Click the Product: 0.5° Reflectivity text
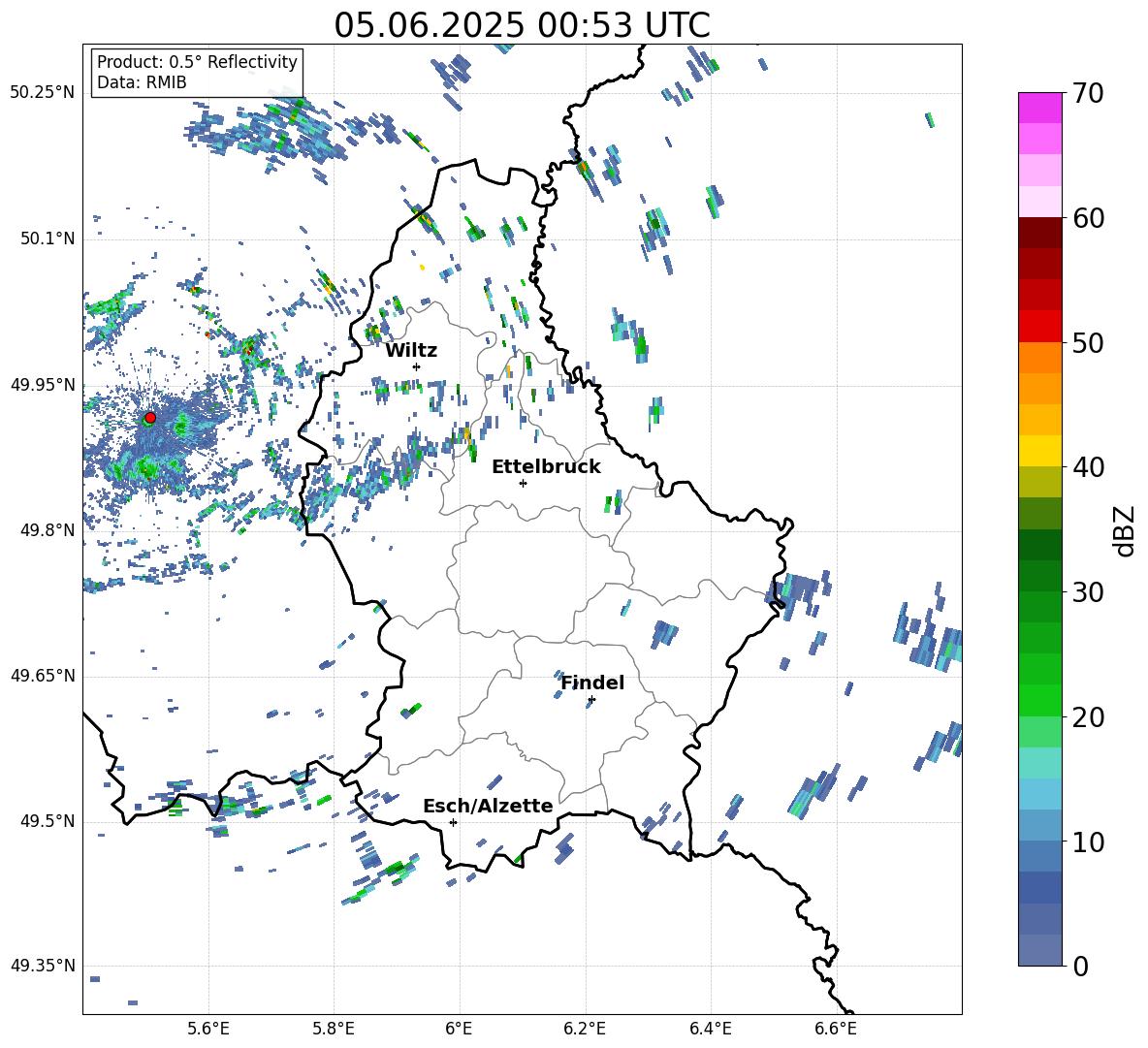This screenshot has height=1048, width=1148. [197, 62]
